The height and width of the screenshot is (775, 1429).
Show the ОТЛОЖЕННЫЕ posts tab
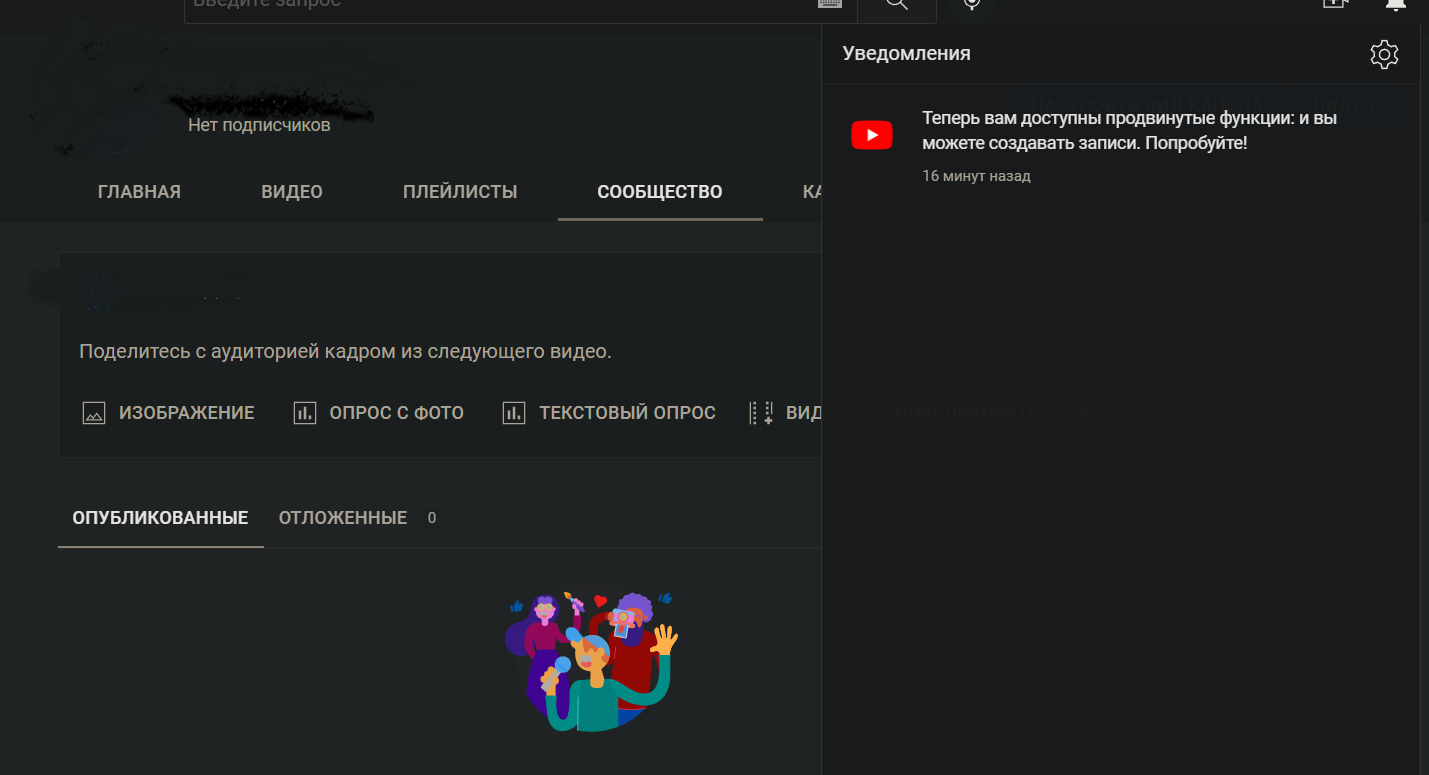coord(343,518)
